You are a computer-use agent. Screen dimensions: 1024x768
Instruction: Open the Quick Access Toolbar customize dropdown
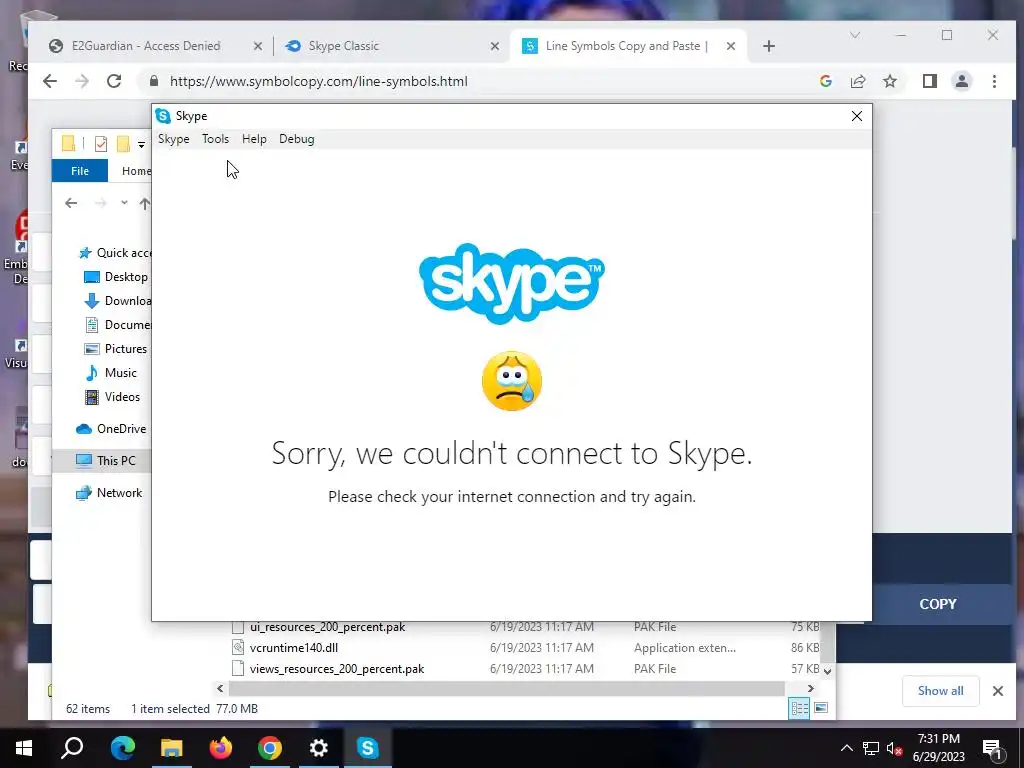pyautogui.click(x=141, y=145)
